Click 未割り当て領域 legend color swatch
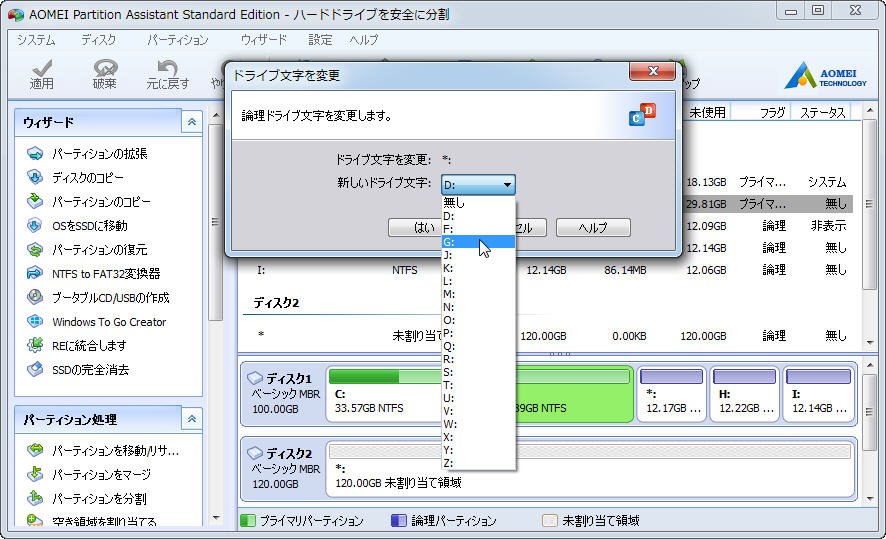 pyautogui.click(x=550, y=520)
